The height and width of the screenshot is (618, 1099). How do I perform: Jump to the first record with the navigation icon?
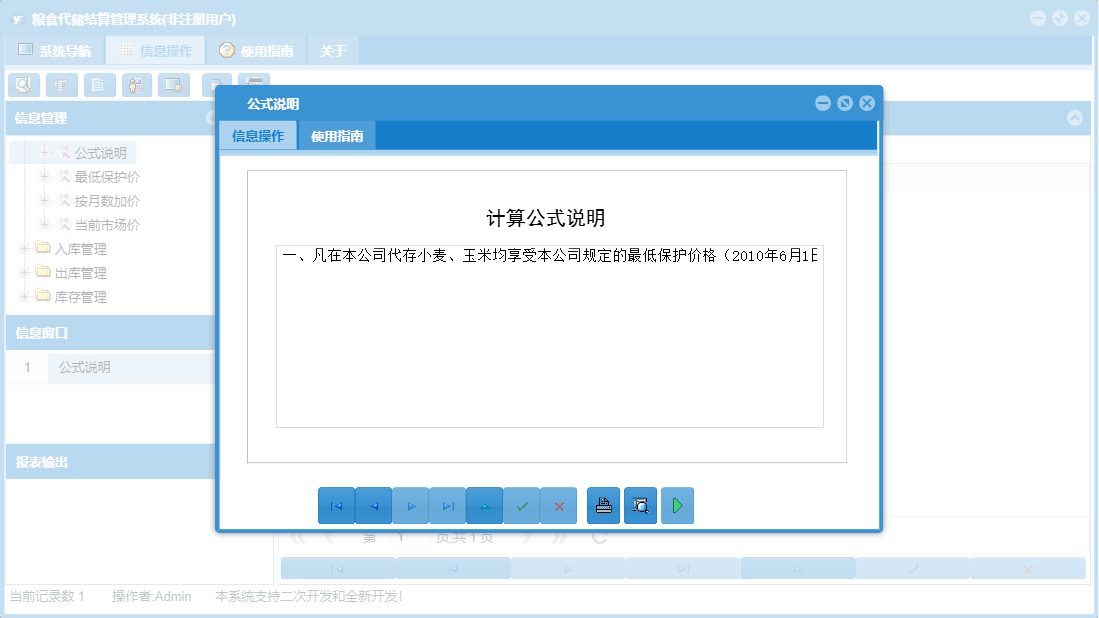337,505
